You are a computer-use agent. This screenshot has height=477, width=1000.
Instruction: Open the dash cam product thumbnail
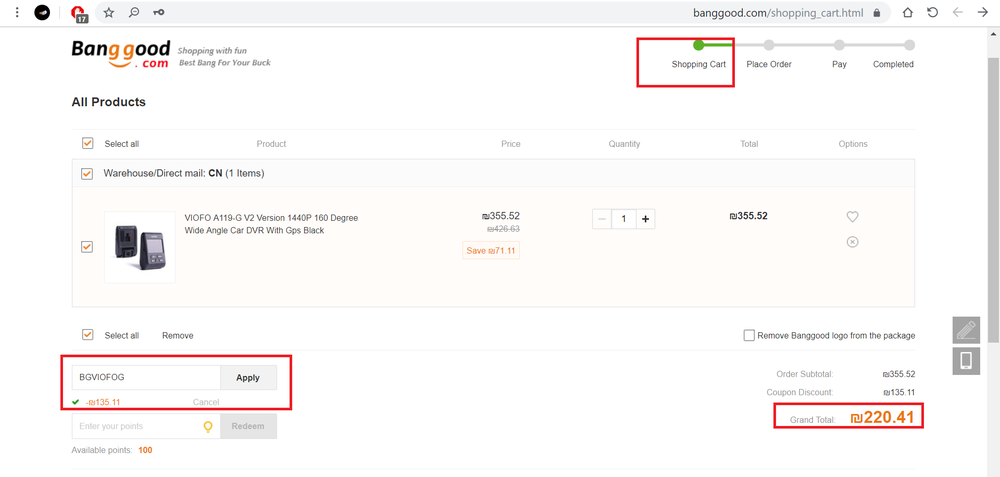[x=140, y=247]
